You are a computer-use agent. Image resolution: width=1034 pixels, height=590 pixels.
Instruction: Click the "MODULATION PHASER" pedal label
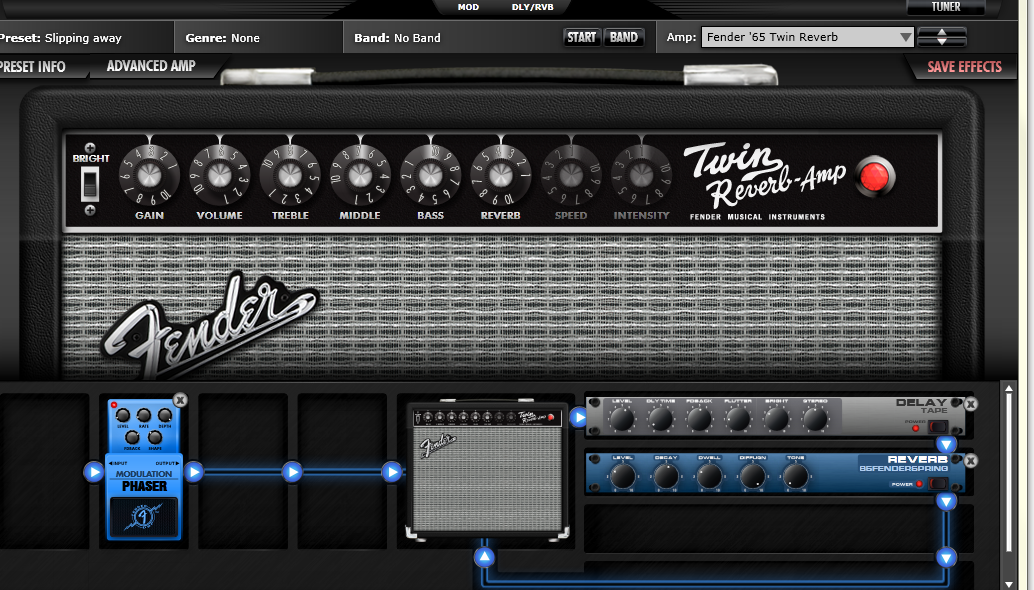pos(144,481)
